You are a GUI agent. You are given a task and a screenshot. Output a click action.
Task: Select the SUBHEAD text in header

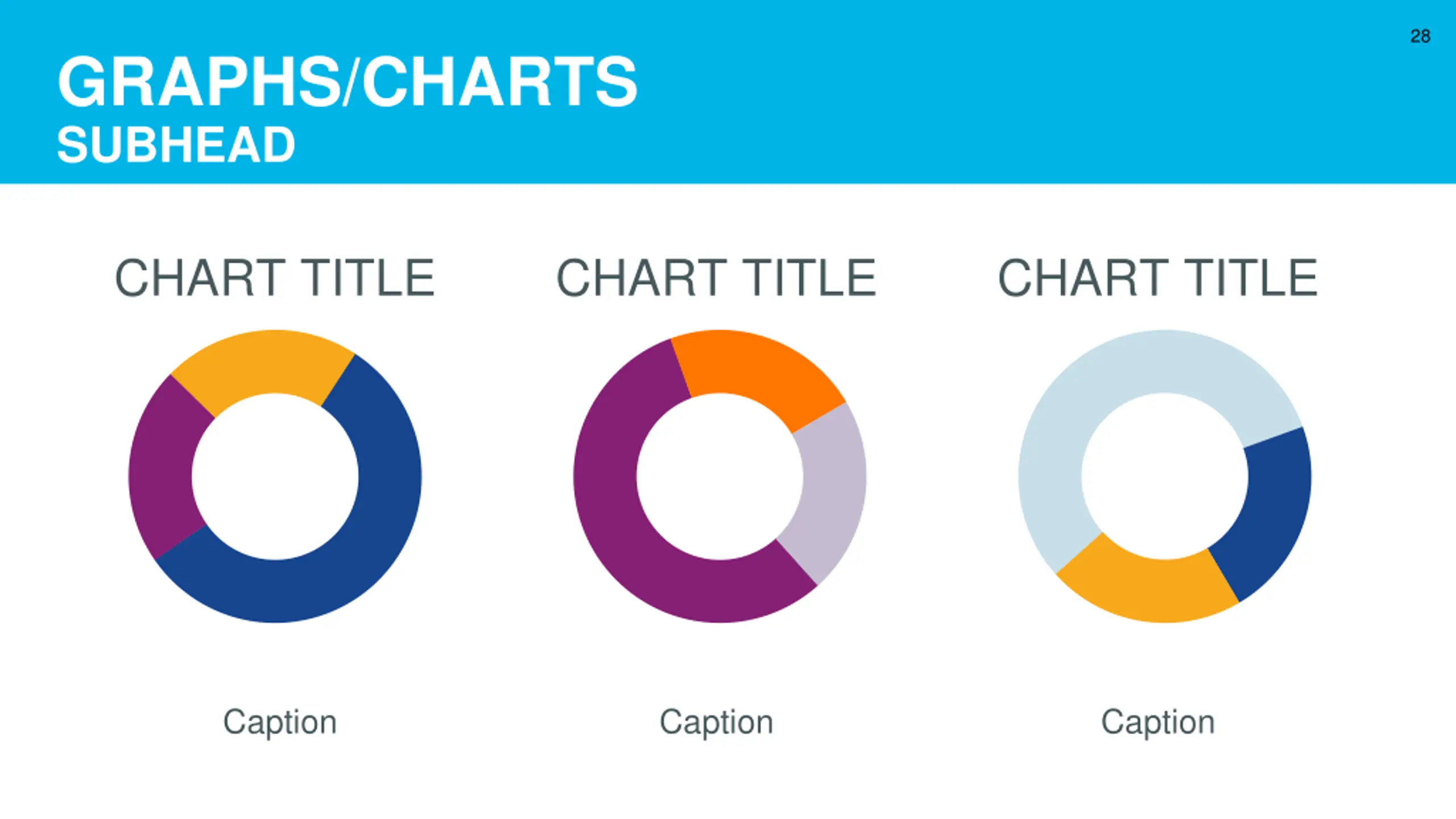(x=176, y=144)
